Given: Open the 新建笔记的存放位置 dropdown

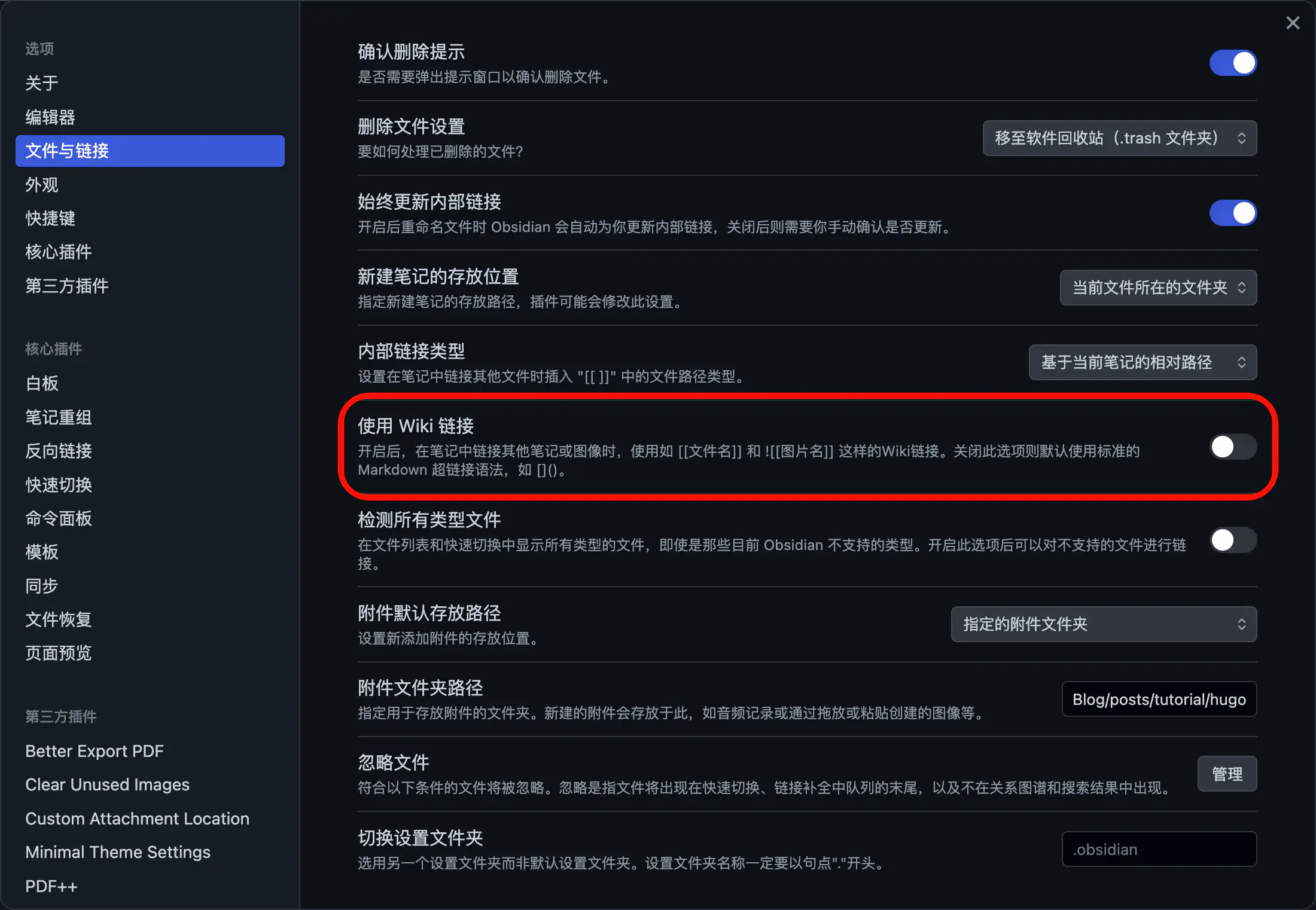Looking at the screenshot, I should (1157, 288).
